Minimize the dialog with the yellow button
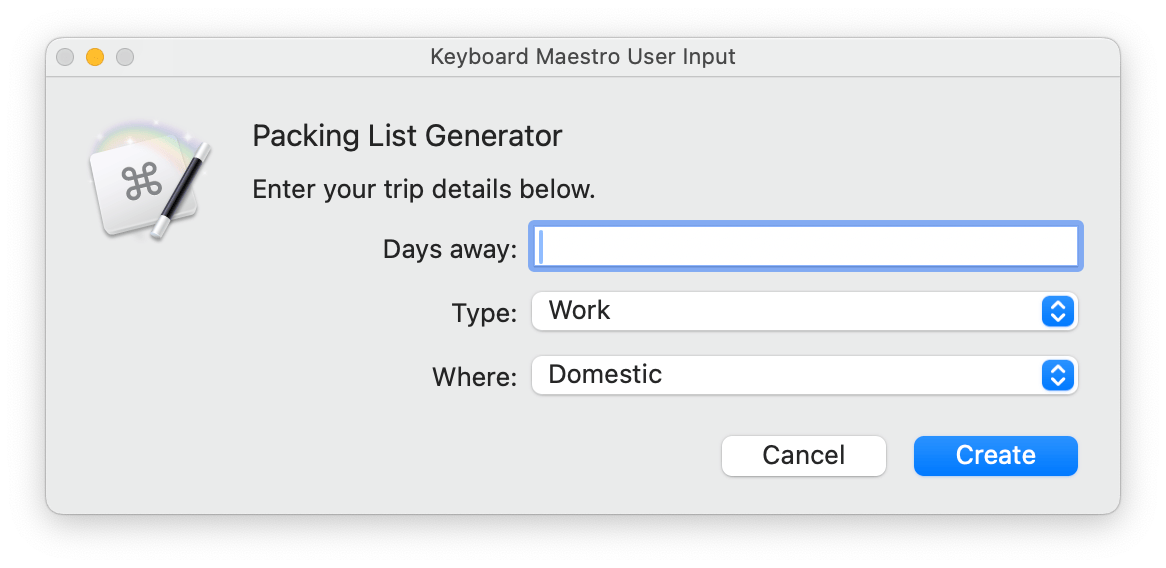This screenshot has width=1166, height=568. coord(95,57)
